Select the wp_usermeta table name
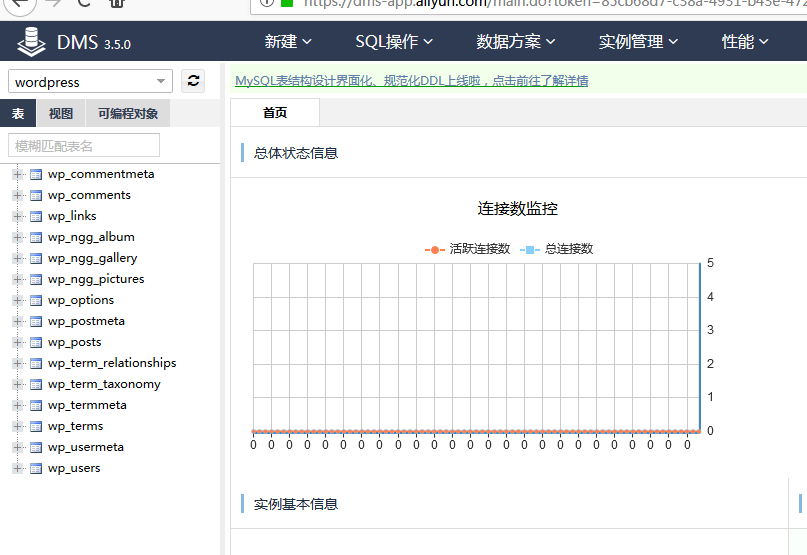 [x=86, y=447]
